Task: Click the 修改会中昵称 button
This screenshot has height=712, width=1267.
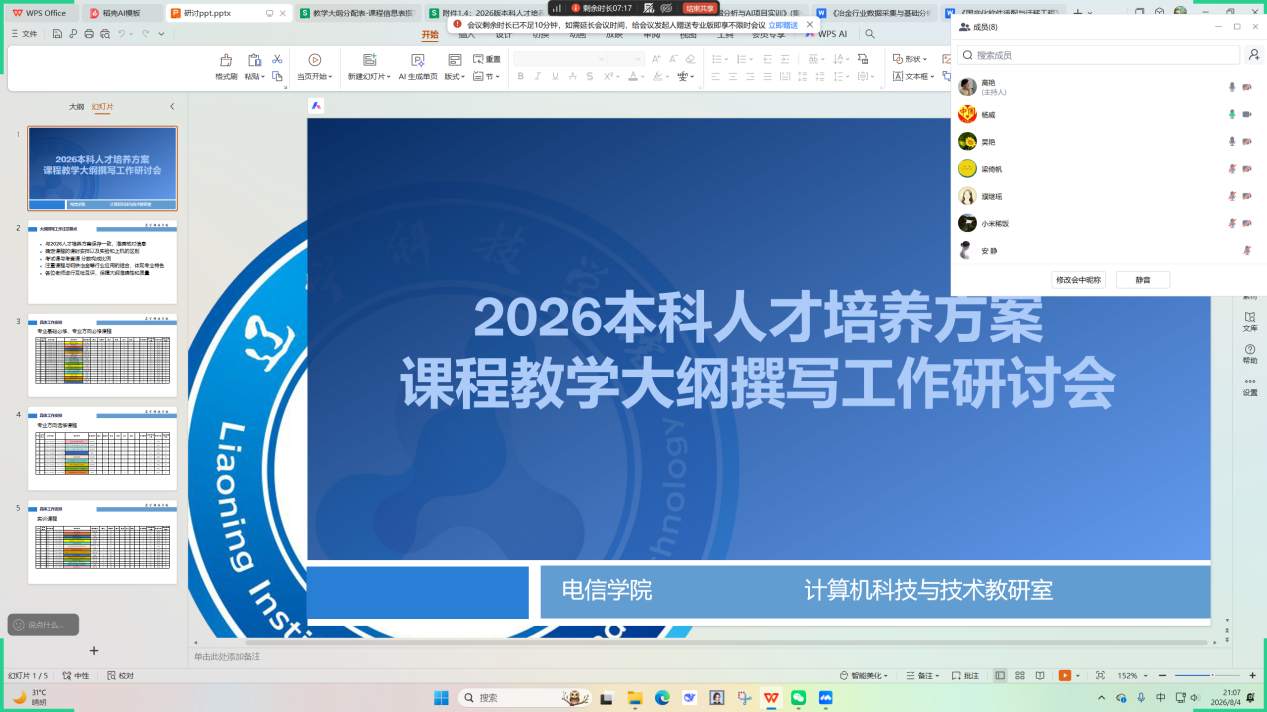Action: (1079, 280)
